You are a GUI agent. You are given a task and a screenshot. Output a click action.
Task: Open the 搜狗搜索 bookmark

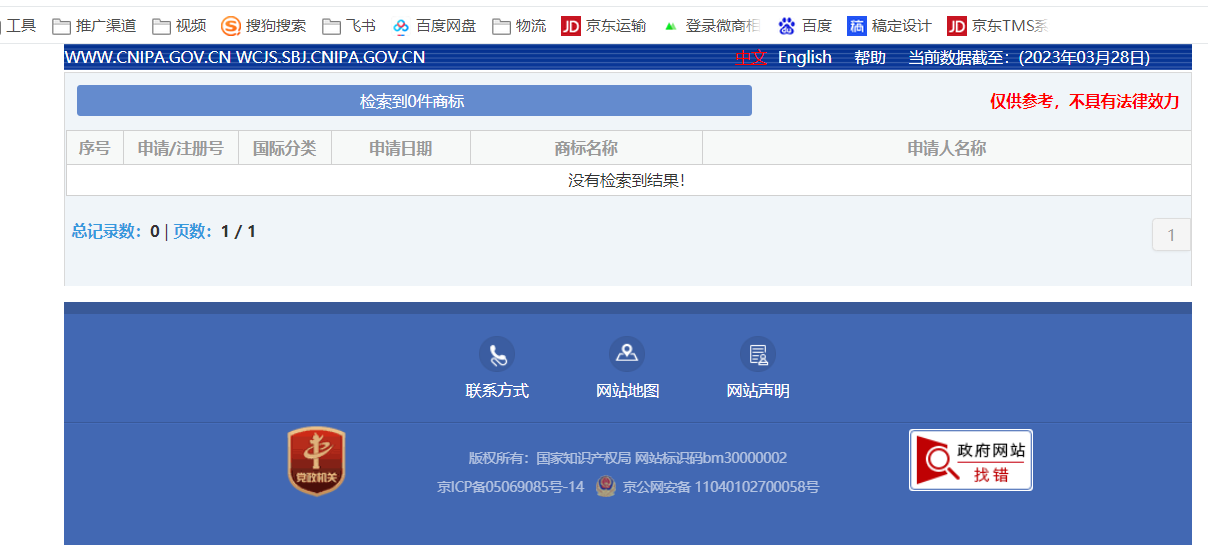point(264,26)
